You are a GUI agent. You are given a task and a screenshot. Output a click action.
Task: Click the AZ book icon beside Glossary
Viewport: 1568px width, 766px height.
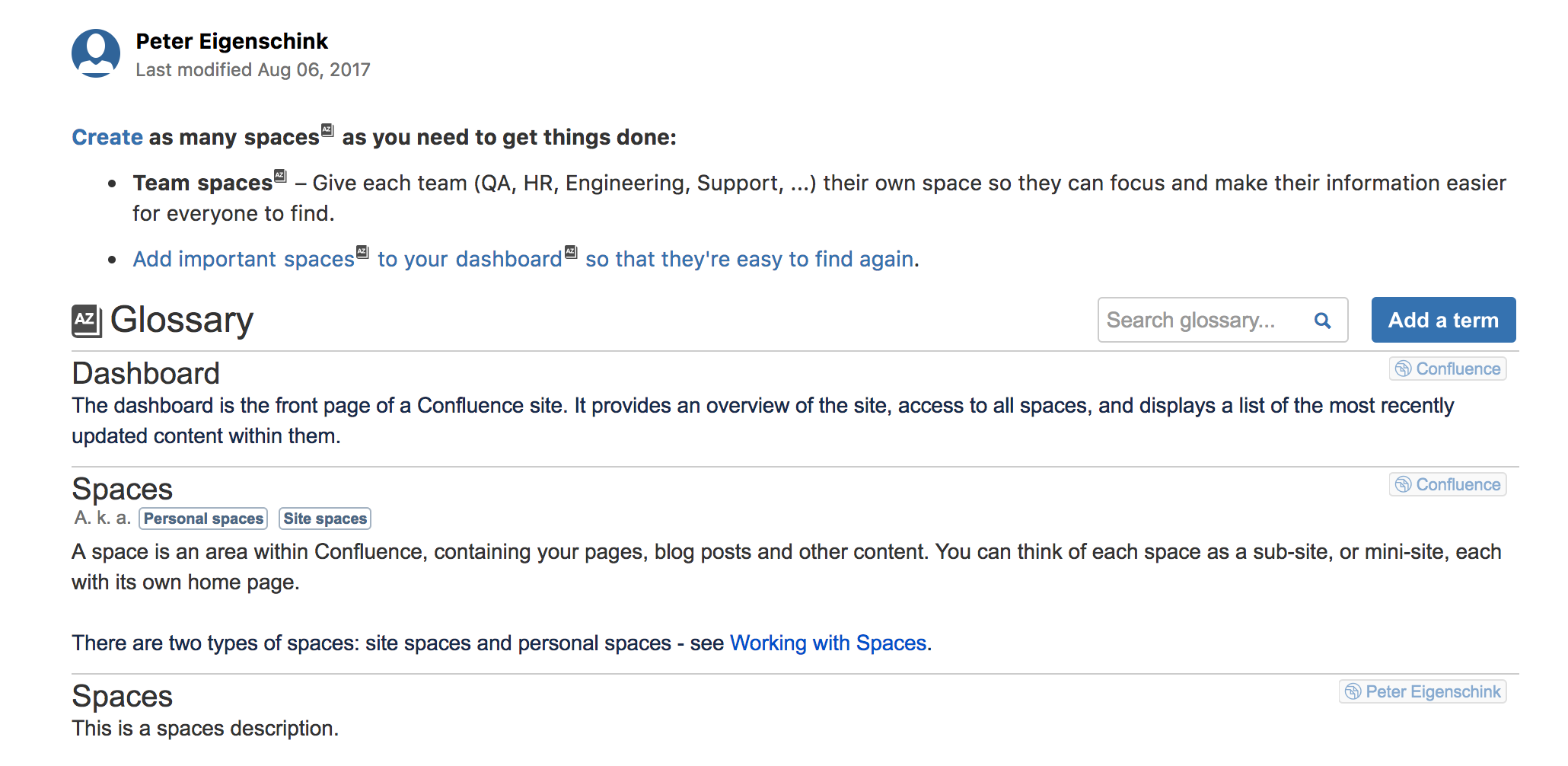point(87,321)
